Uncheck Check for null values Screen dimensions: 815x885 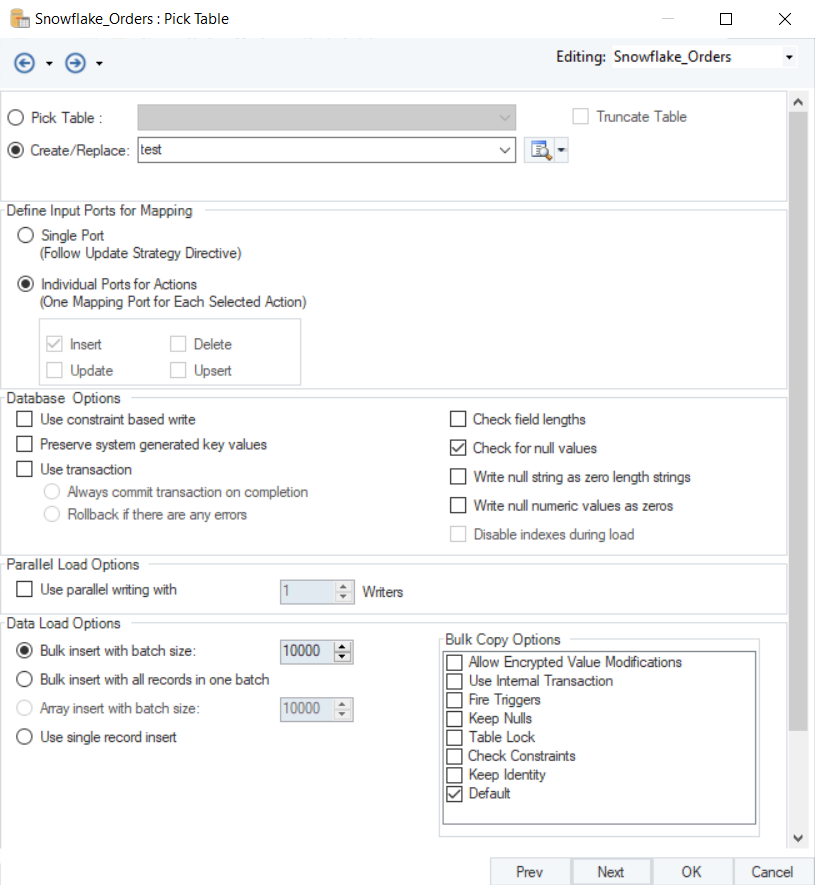click(x=458, y=448)
